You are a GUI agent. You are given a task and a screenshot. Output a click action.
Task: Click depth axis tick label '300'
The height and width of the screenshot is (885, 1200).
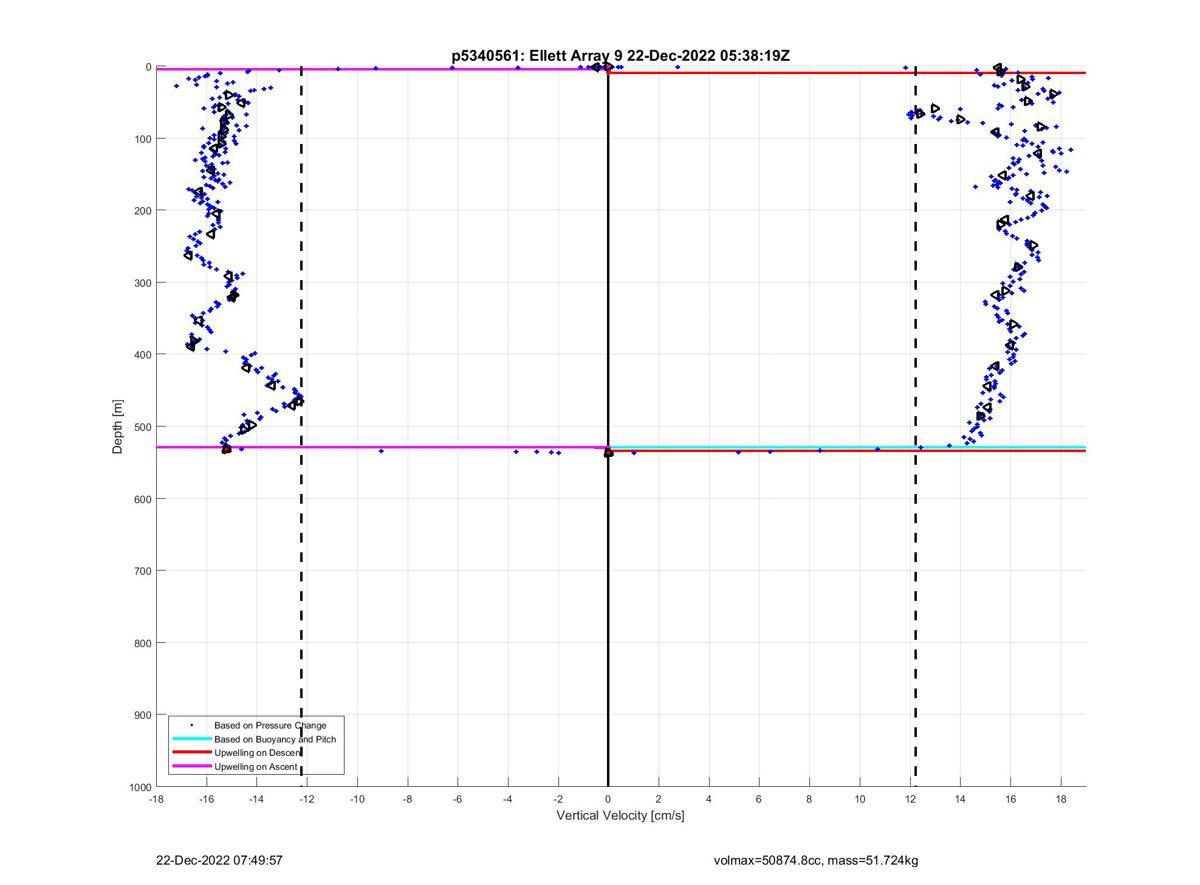(142, 283)
